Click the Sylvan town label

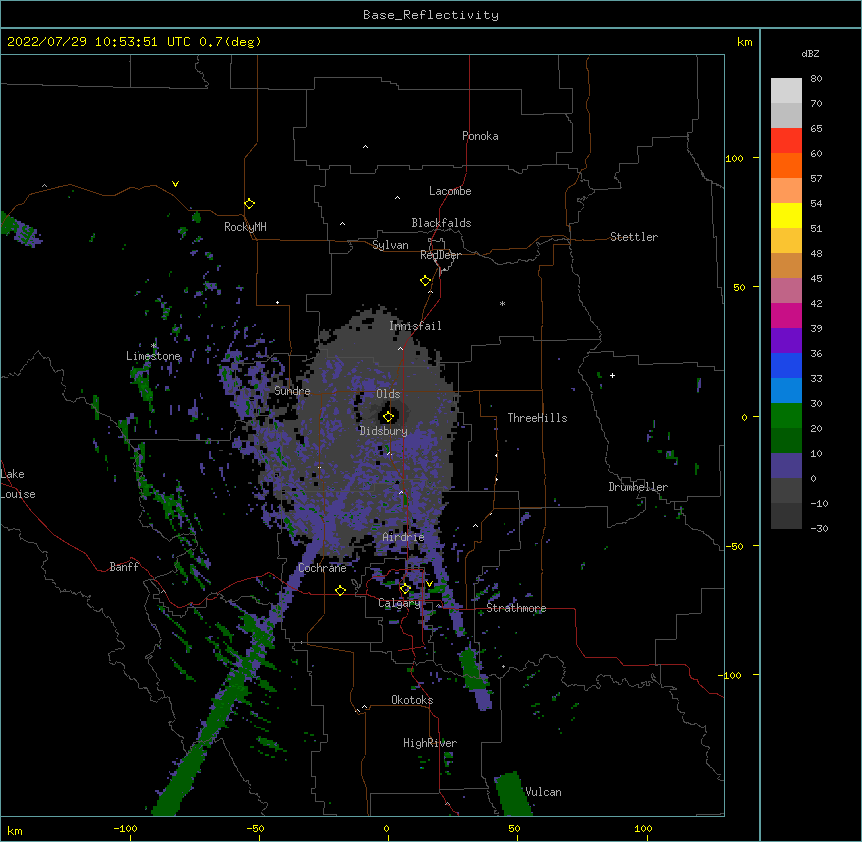pos(390,245)
